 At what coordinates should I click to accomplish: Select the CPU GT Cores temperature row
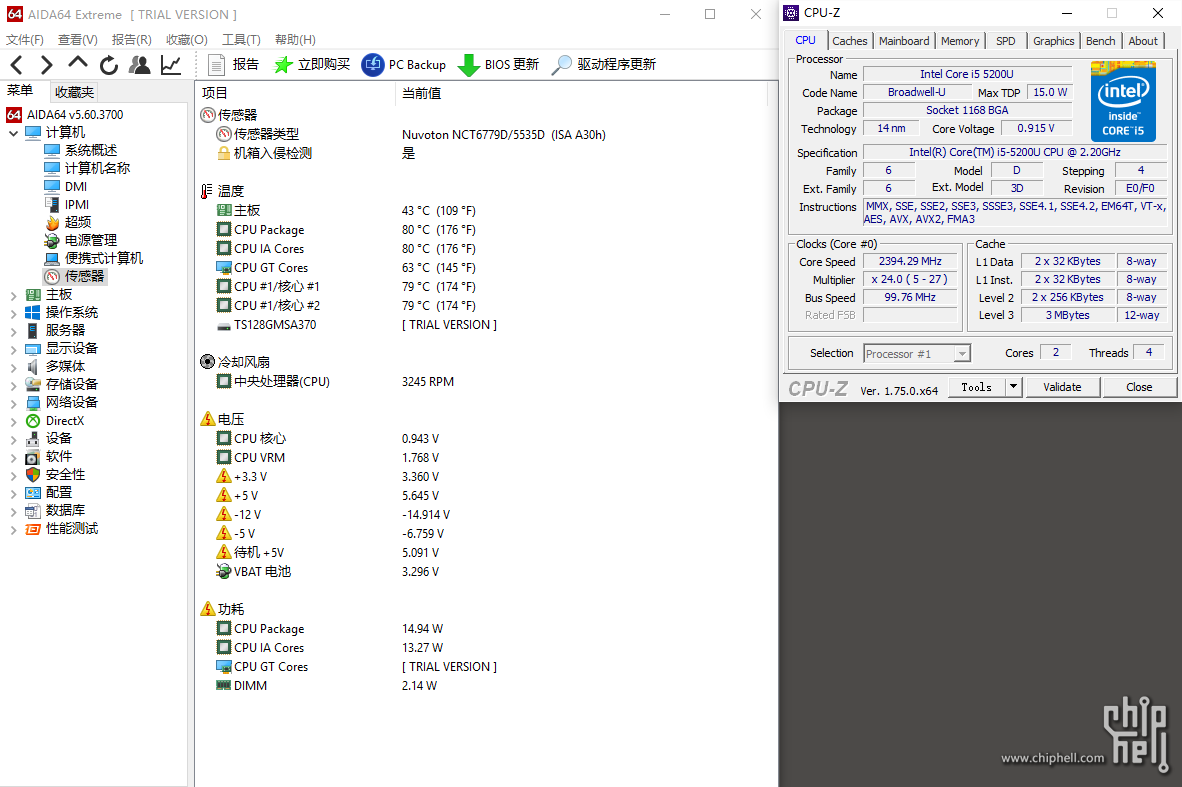click(482, 268)
